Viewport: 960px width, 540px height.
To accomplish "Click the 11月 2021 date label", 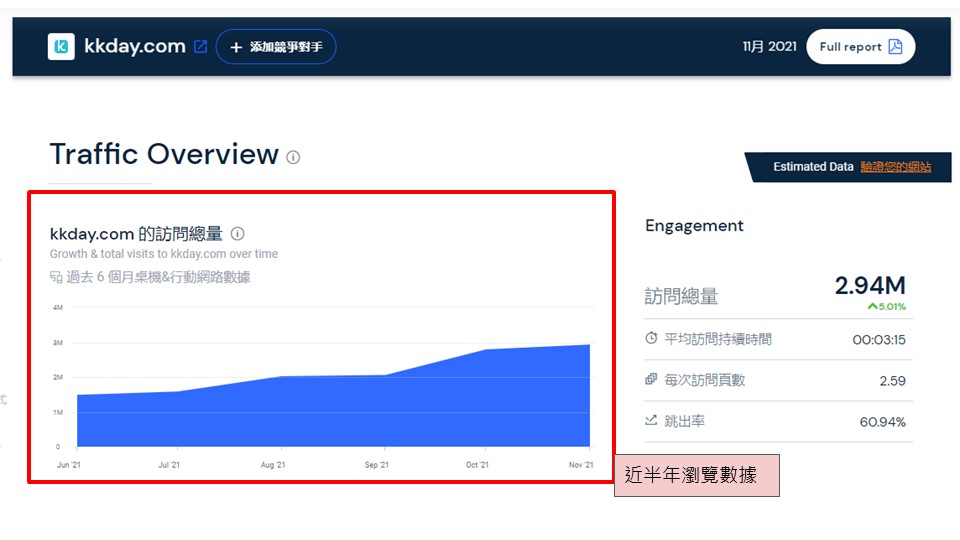I will click(x=770, y=47).
